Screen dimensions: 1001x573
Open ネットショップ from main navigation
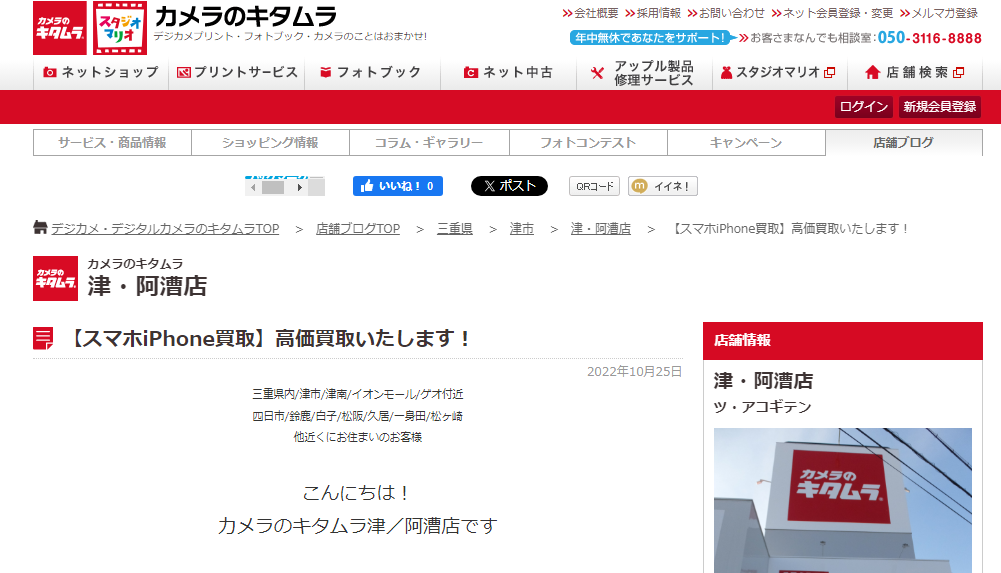tap(101, 73)
